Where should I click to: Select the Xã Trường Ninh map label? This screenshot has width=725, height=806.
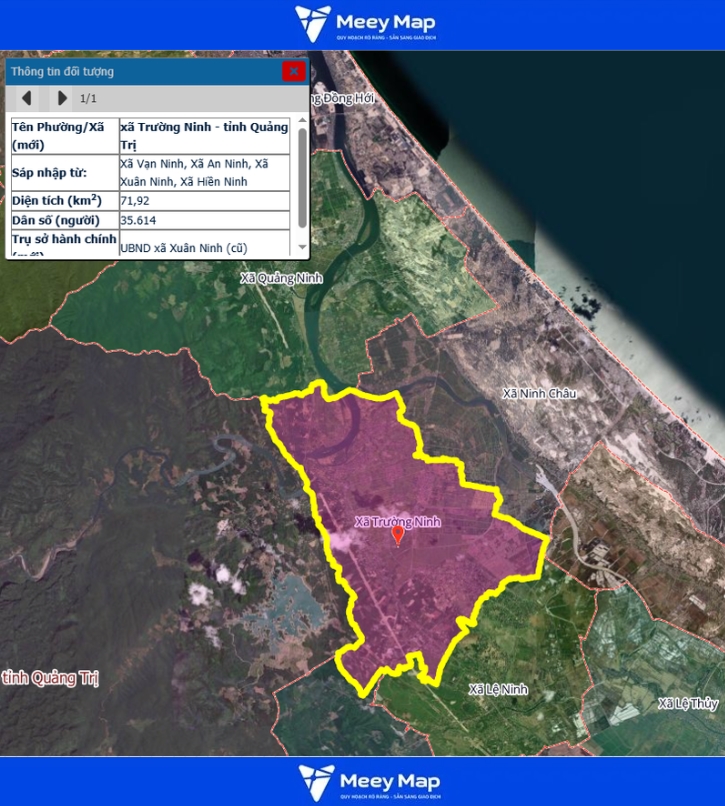pos(398,522)
